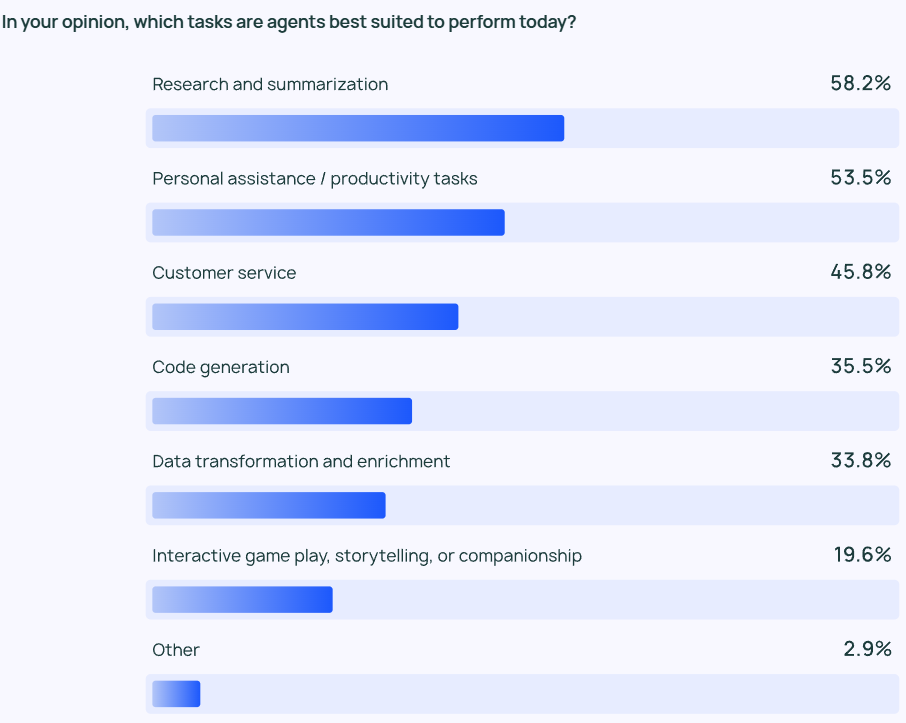This screenshot has height=723, width=906.
Task: Click the 45.8% percentage value
Action: click(861, 272)
